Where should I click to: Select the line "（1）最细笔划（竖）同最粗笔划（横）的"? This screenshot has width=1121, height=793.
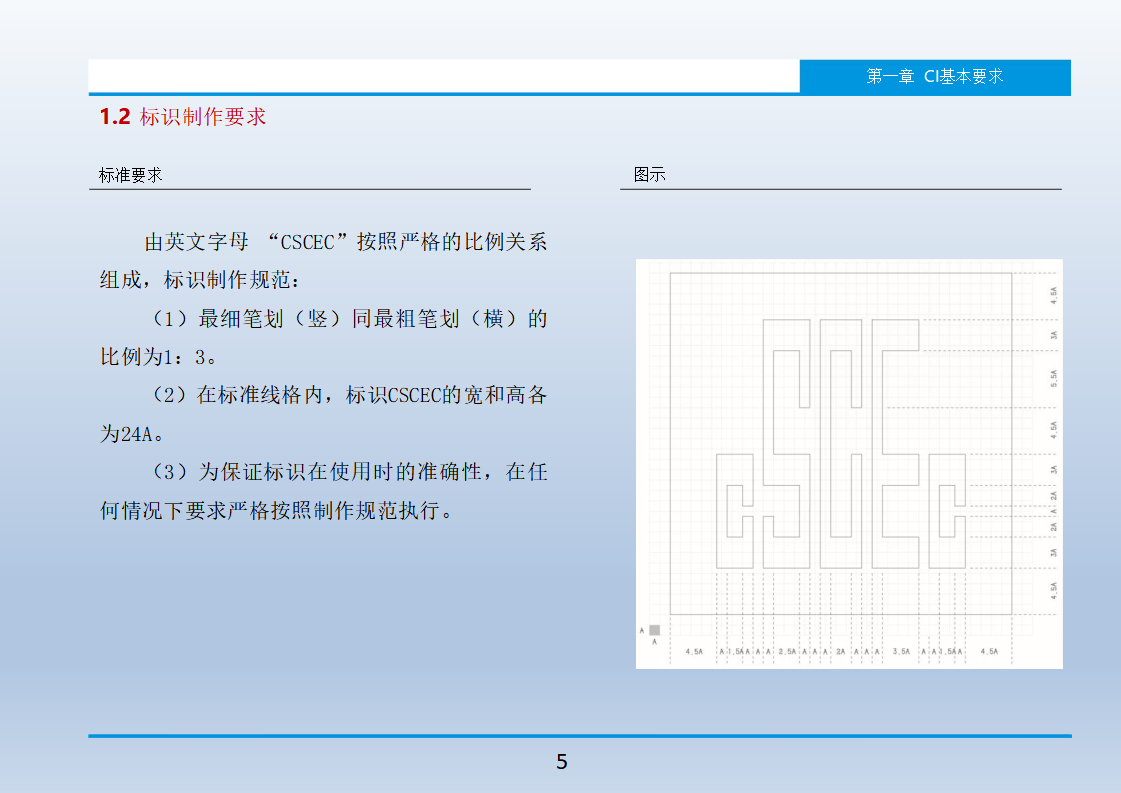pyautogui.click(x=350, y=318)
